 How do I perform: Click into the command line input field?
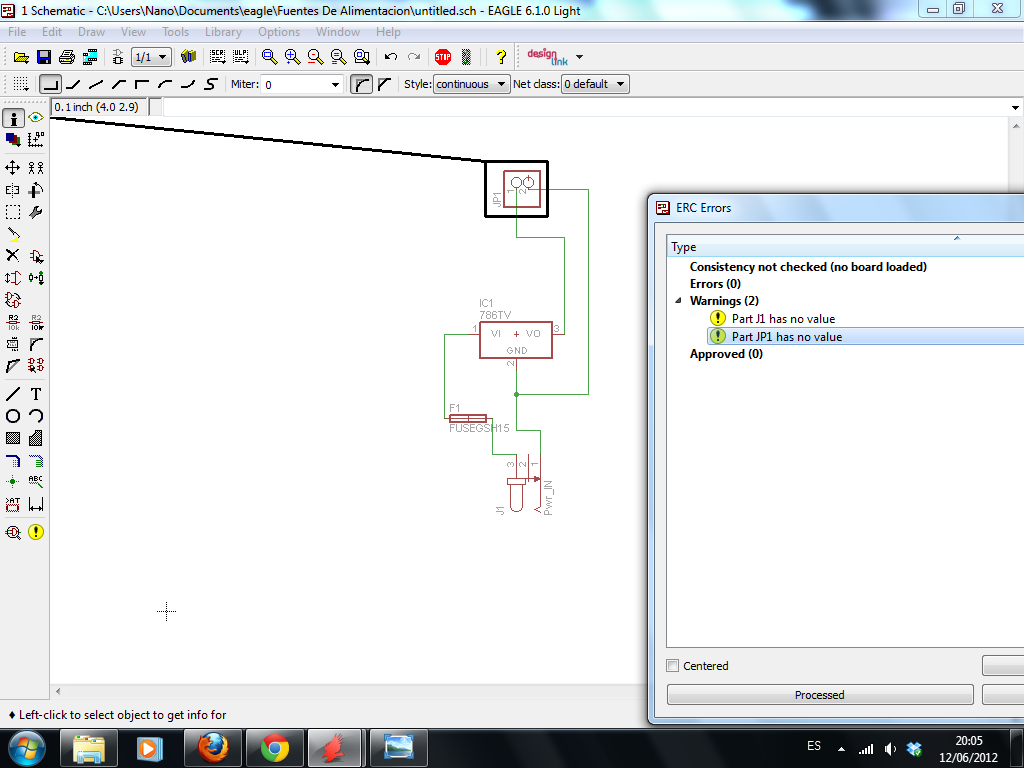(584, 107)
